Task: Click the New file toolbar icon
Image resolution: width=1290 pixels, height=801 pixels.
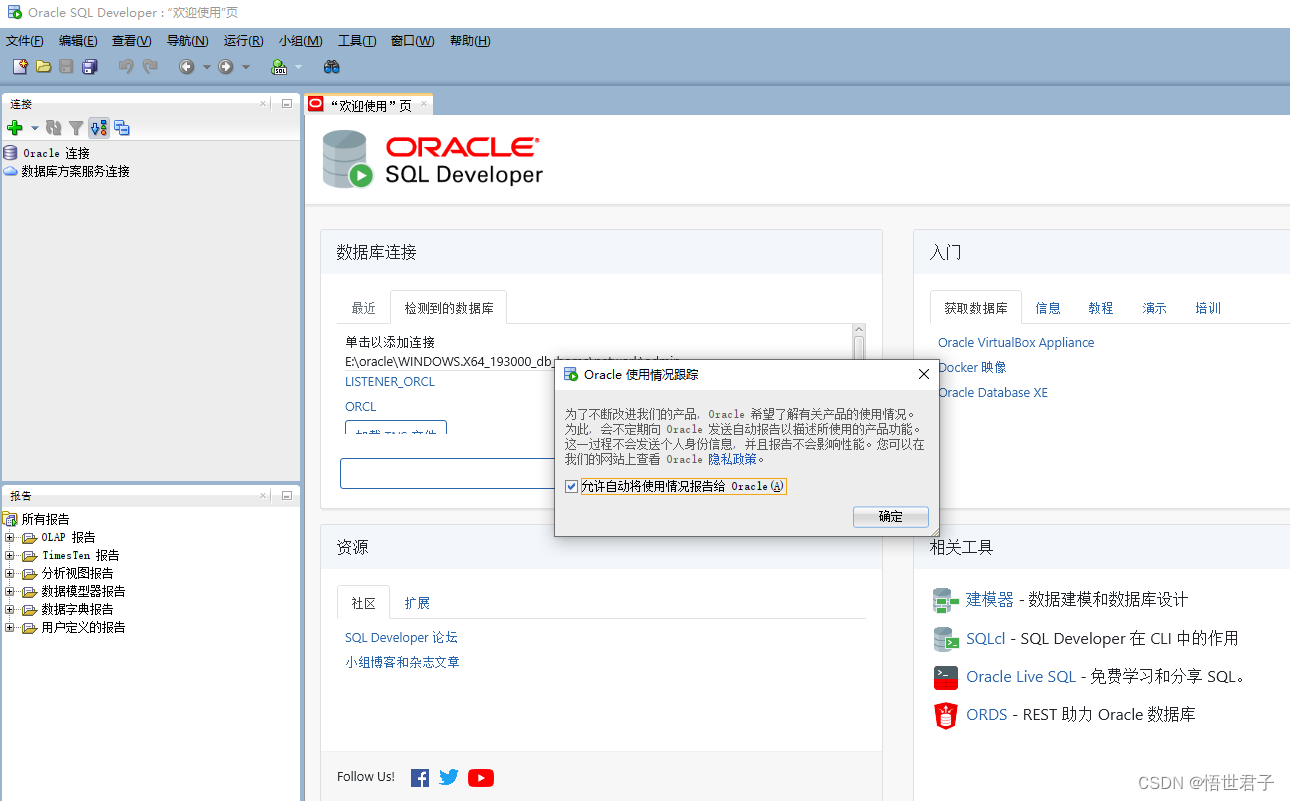Action: click(x=20, y=66)
